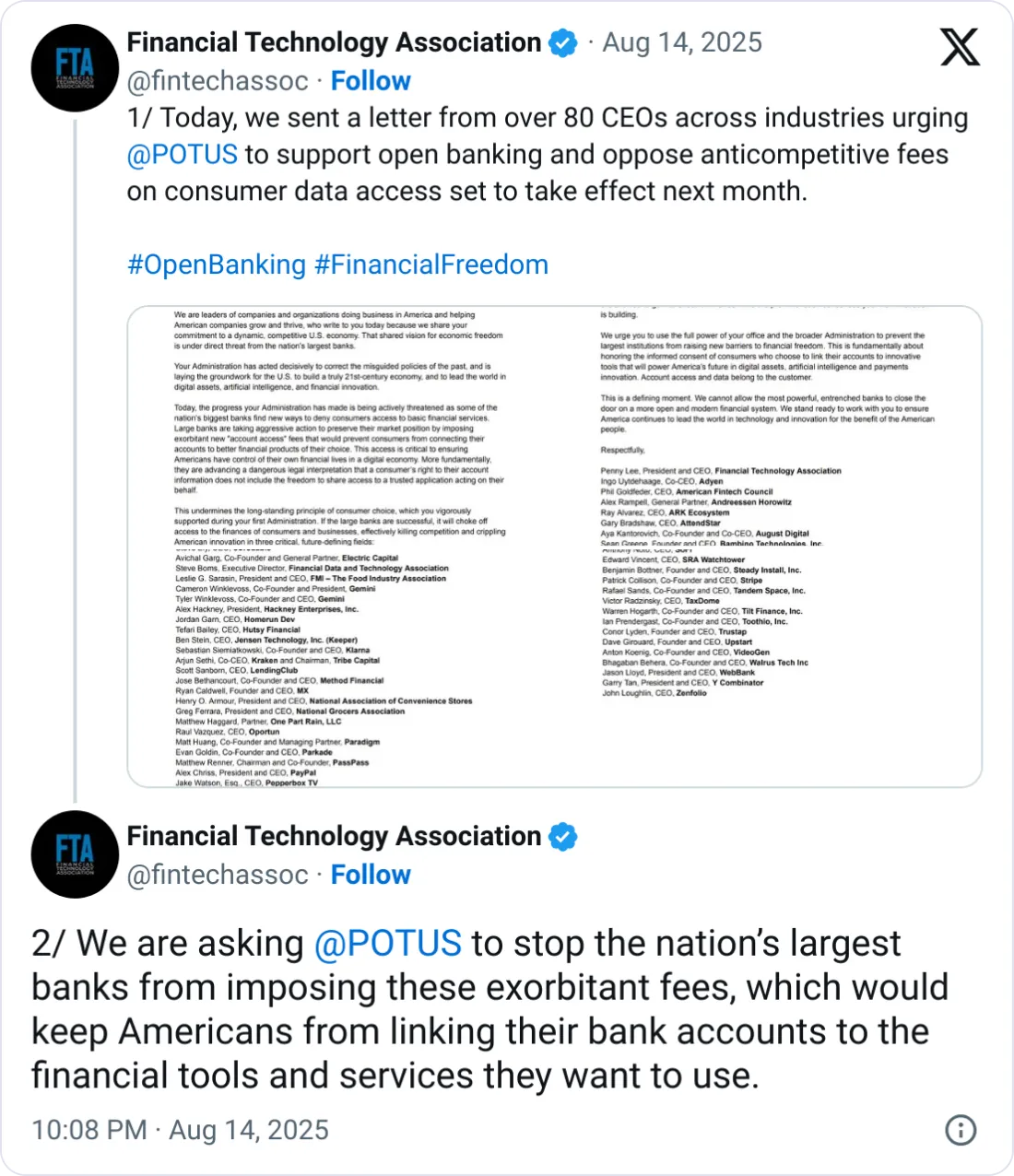Viewport: 1014px width, 1176px height.
Task: Open the info icon beside the timestamp
Action: (961, 1130)
